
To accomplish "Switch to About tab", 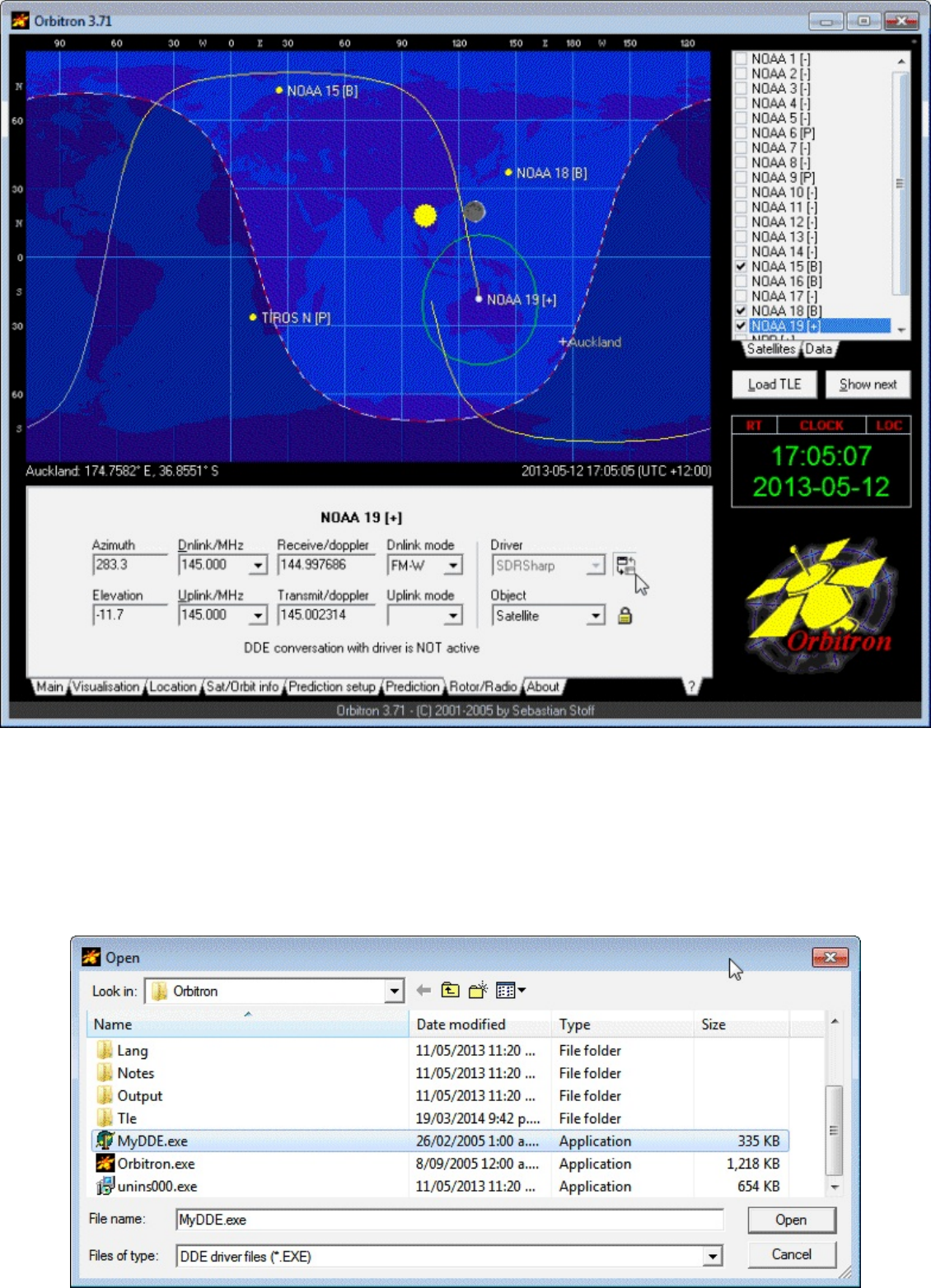I will (543, 686).
